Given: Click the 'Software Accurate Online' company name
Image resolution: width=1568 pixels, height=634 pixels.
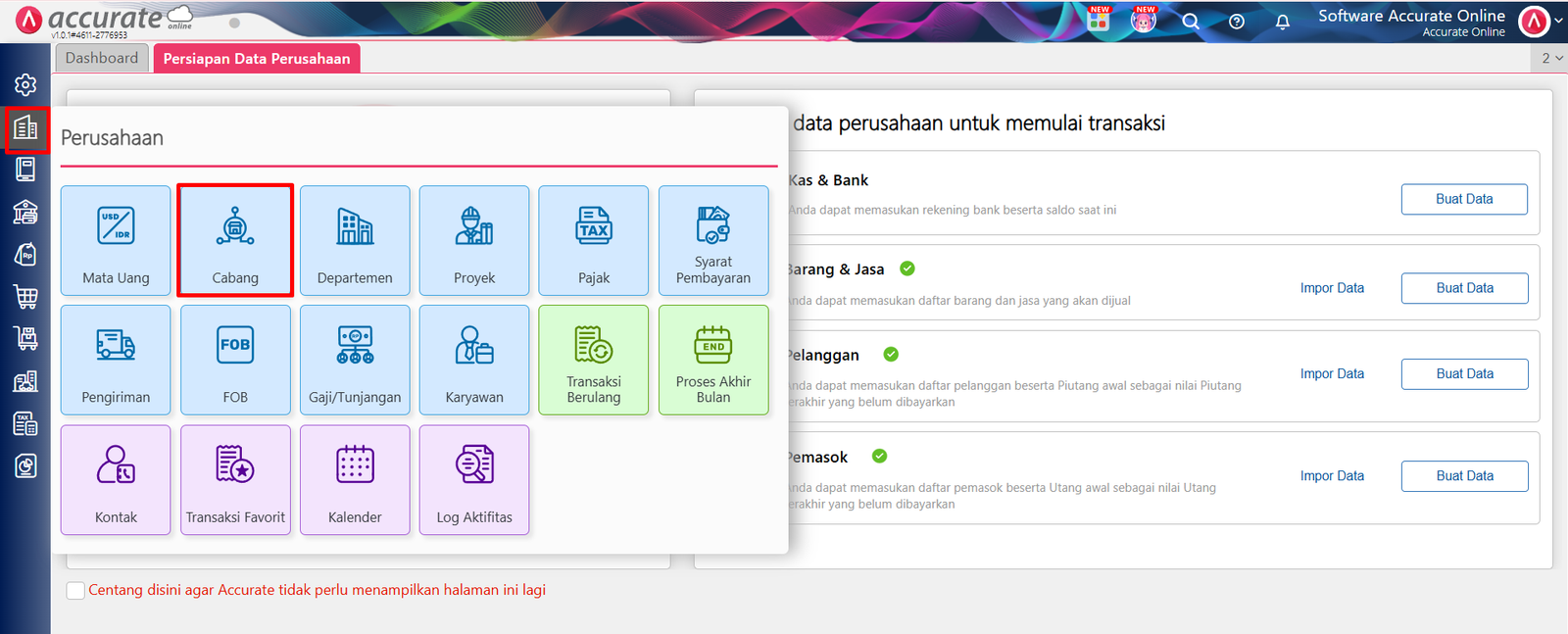Looking at the screenshot, I should [x=1411, y=16].
